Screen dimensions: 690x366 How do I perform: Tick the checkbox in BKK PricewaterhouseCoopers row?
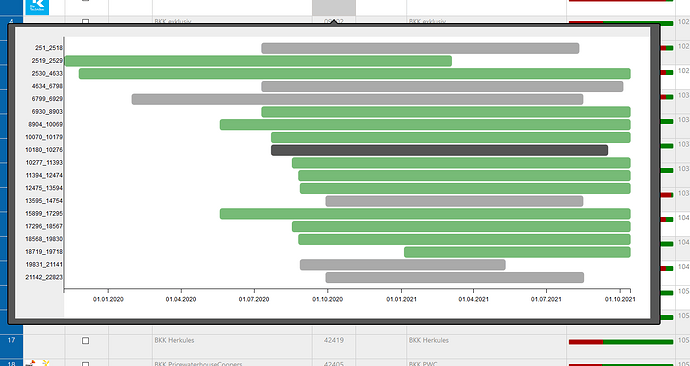(x=85, y=364)
